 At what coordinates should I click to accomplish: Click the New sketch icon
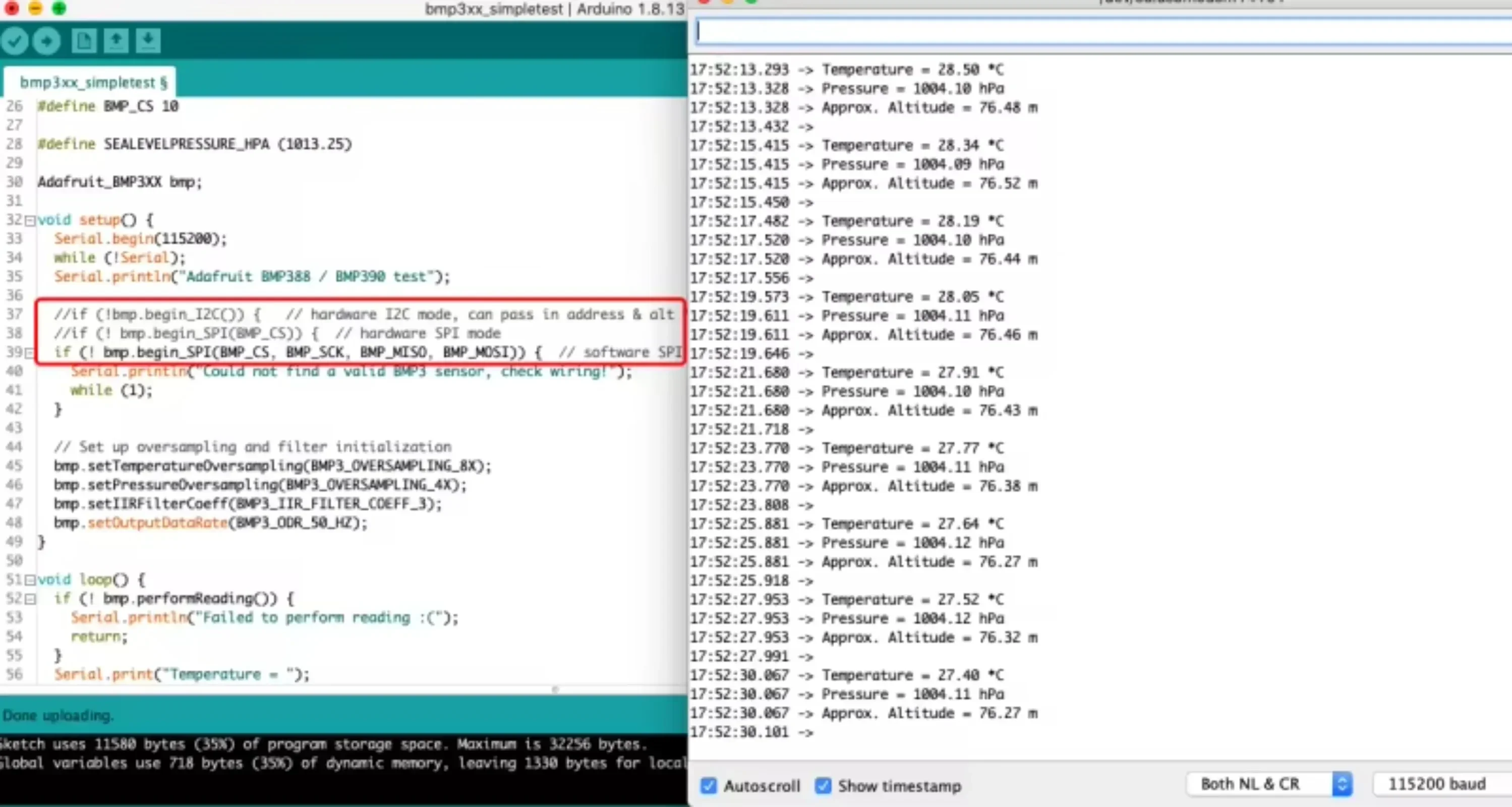pos(83,41)
